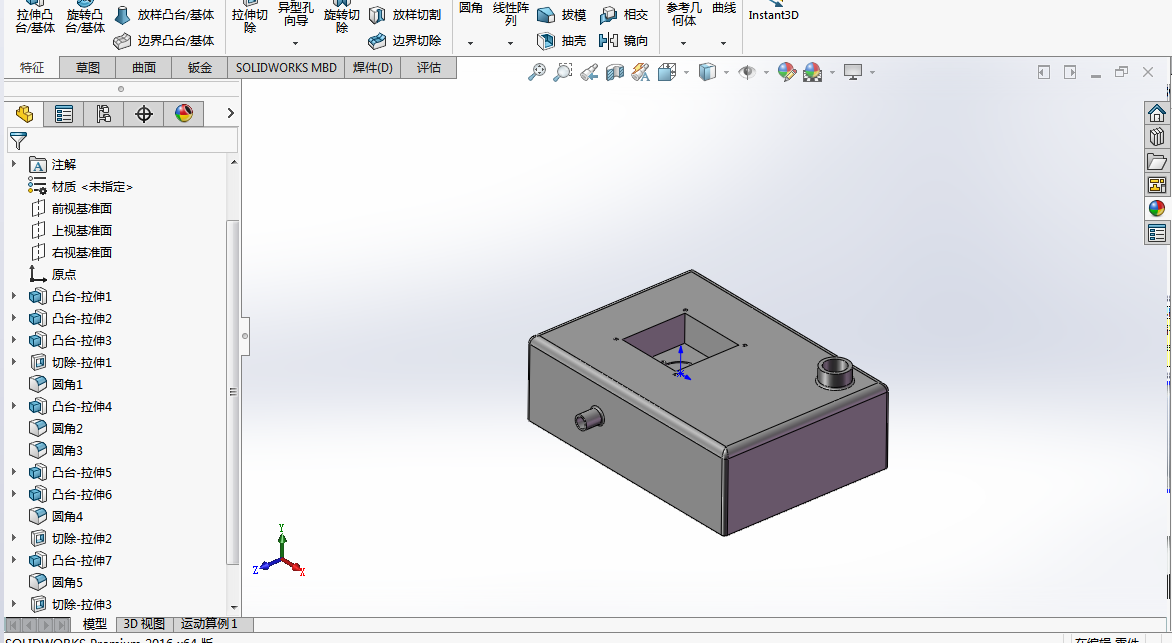Click 边界切除 boundary cut button
The width and height of the screenshot is (1172, 643).
tap(405, 40)
